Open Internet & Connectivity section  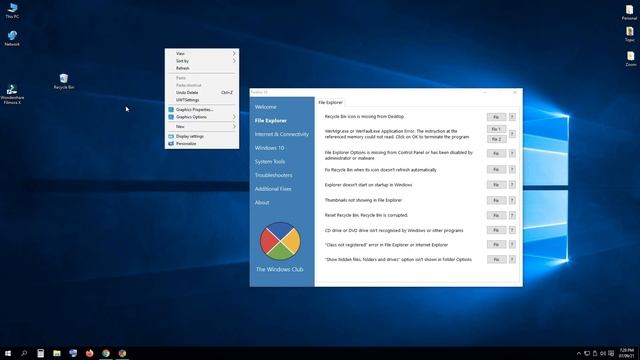click(282, 134)
